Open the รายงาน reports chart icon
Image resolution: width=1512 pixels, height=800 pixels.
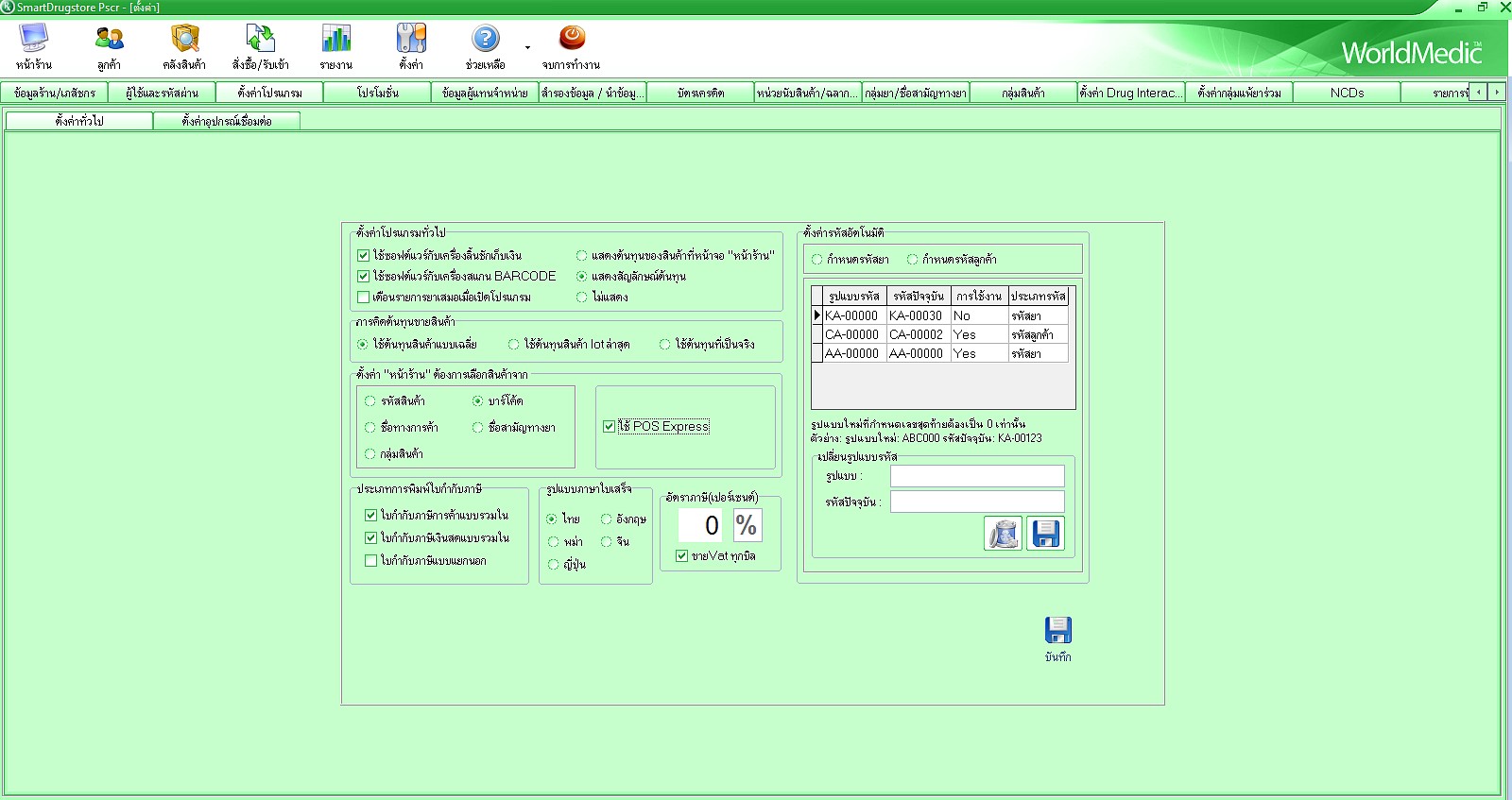(335, 40)
